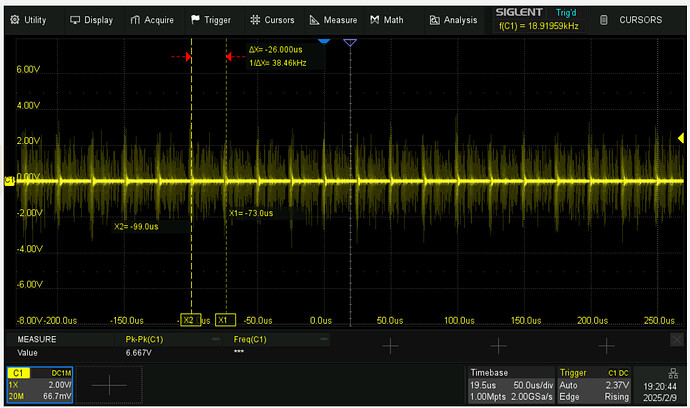Viewport: 690px width, 408px height.
Task: Click the 66.7mV offset value
Action: click(57, 396)
